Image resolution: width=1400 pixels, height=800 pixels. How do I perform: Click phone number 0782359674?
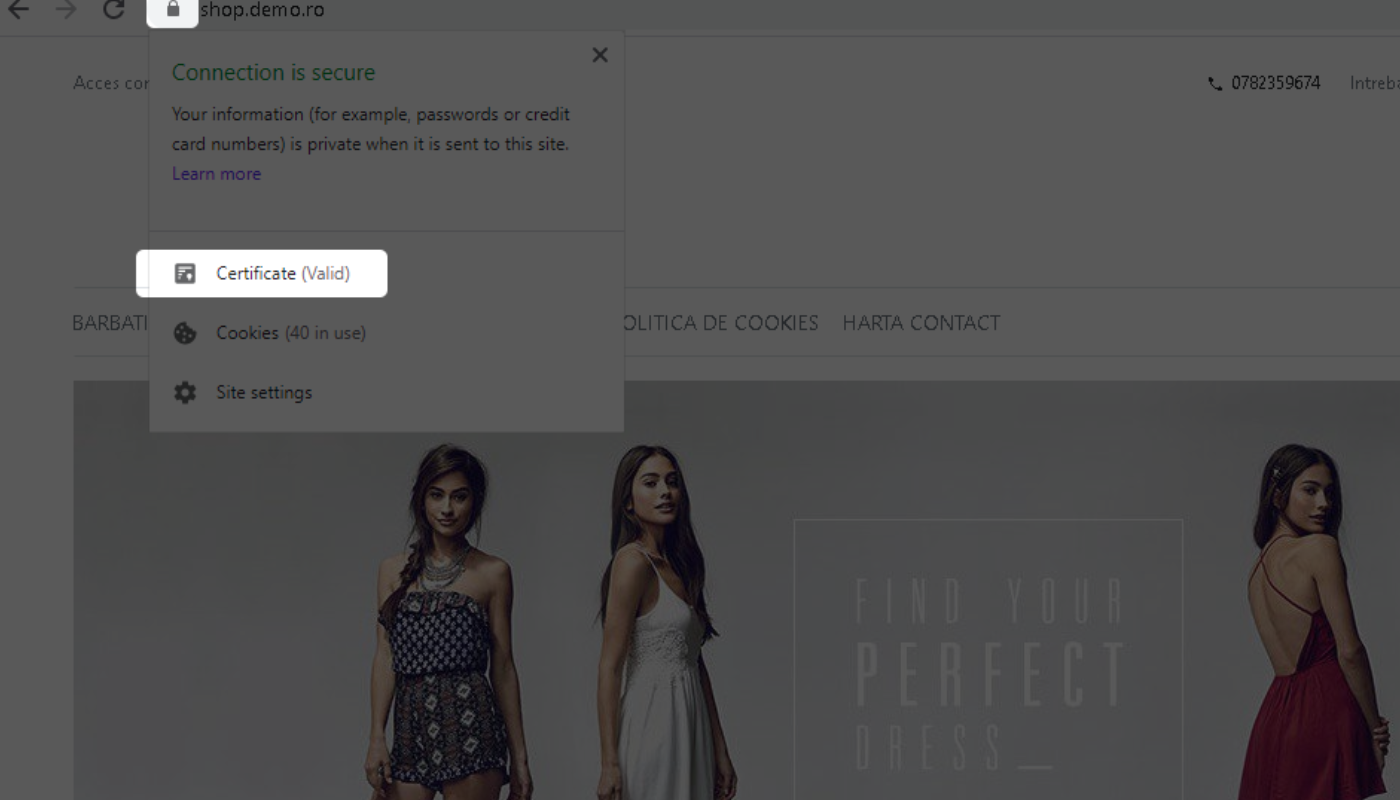click(1276, 83)
